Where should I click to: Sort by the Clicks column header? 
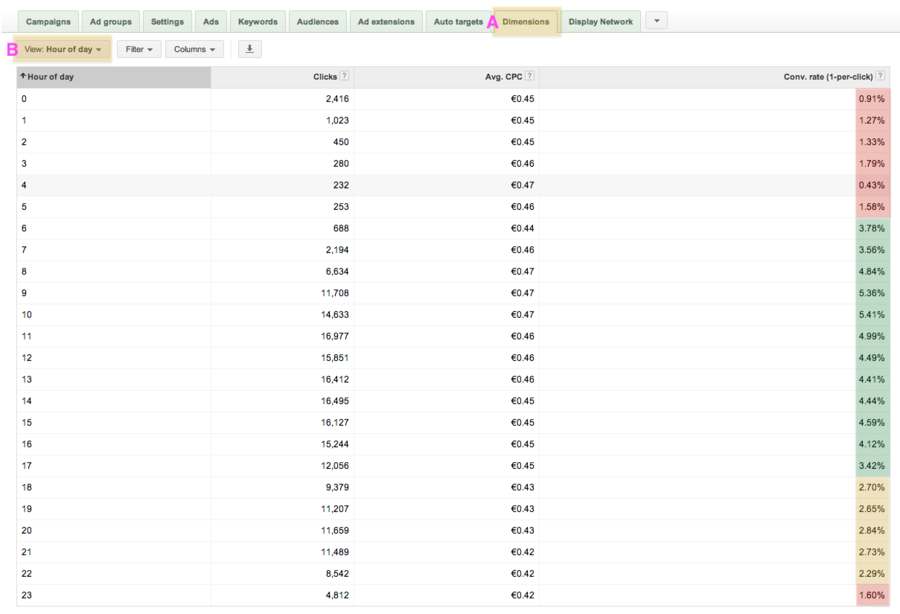pyautogui.click(x=324, y=76)
